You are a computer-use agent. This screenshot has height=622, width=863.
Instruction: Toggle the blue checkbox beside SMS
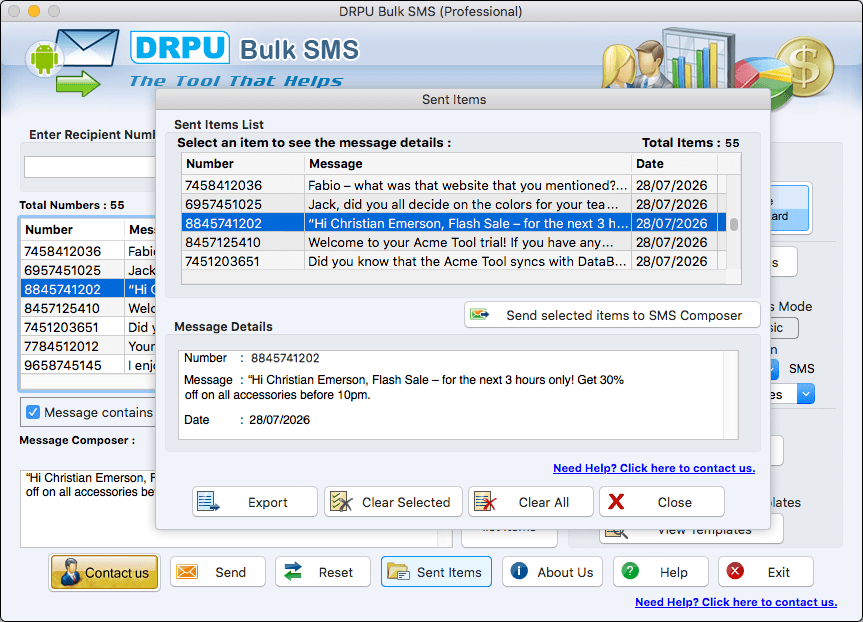click(x=775, y=369)
